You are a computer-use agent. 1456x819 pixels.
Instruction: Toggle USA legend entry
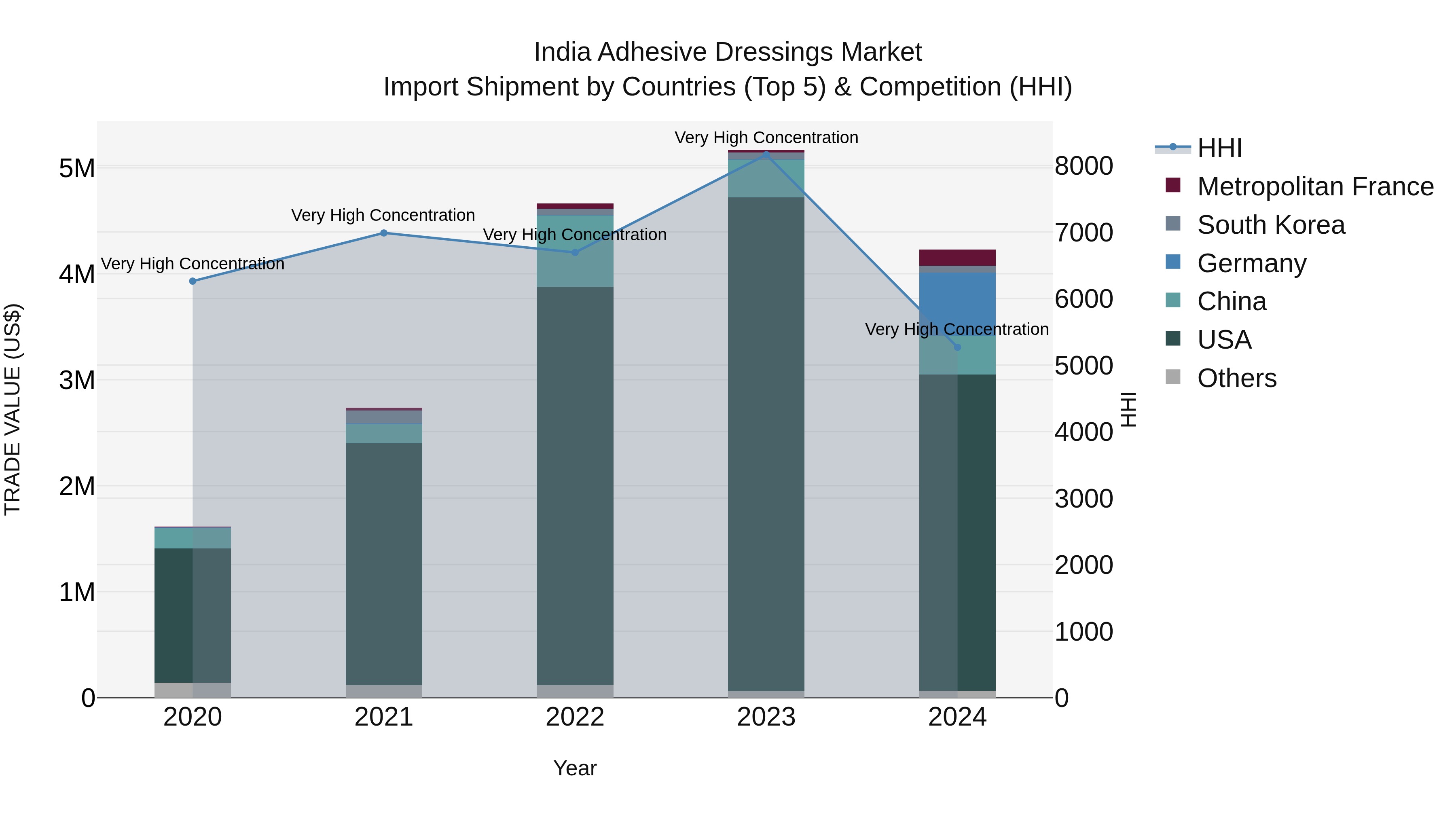click(1208, 340)
